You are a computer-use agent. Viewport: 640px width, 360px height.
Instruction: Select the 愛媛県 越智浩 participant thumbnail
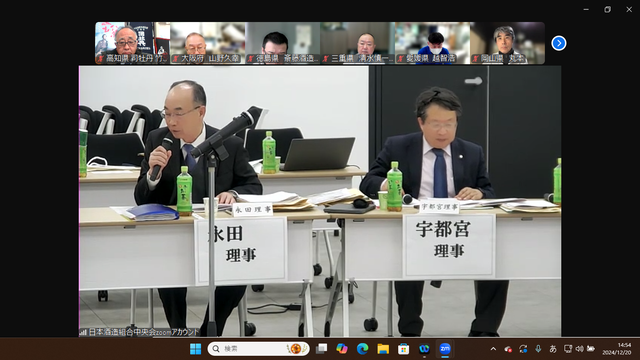(432, 43)
